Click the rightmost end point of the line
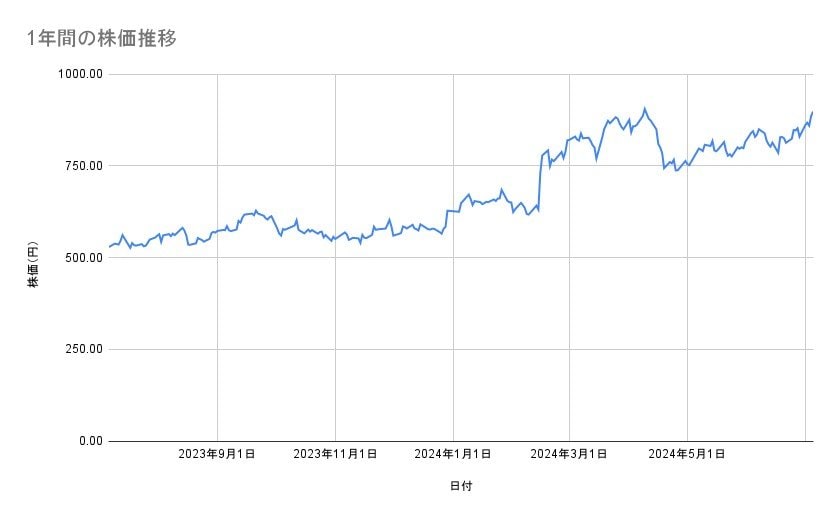Viewport: 839px width, 519px height. 812,112
